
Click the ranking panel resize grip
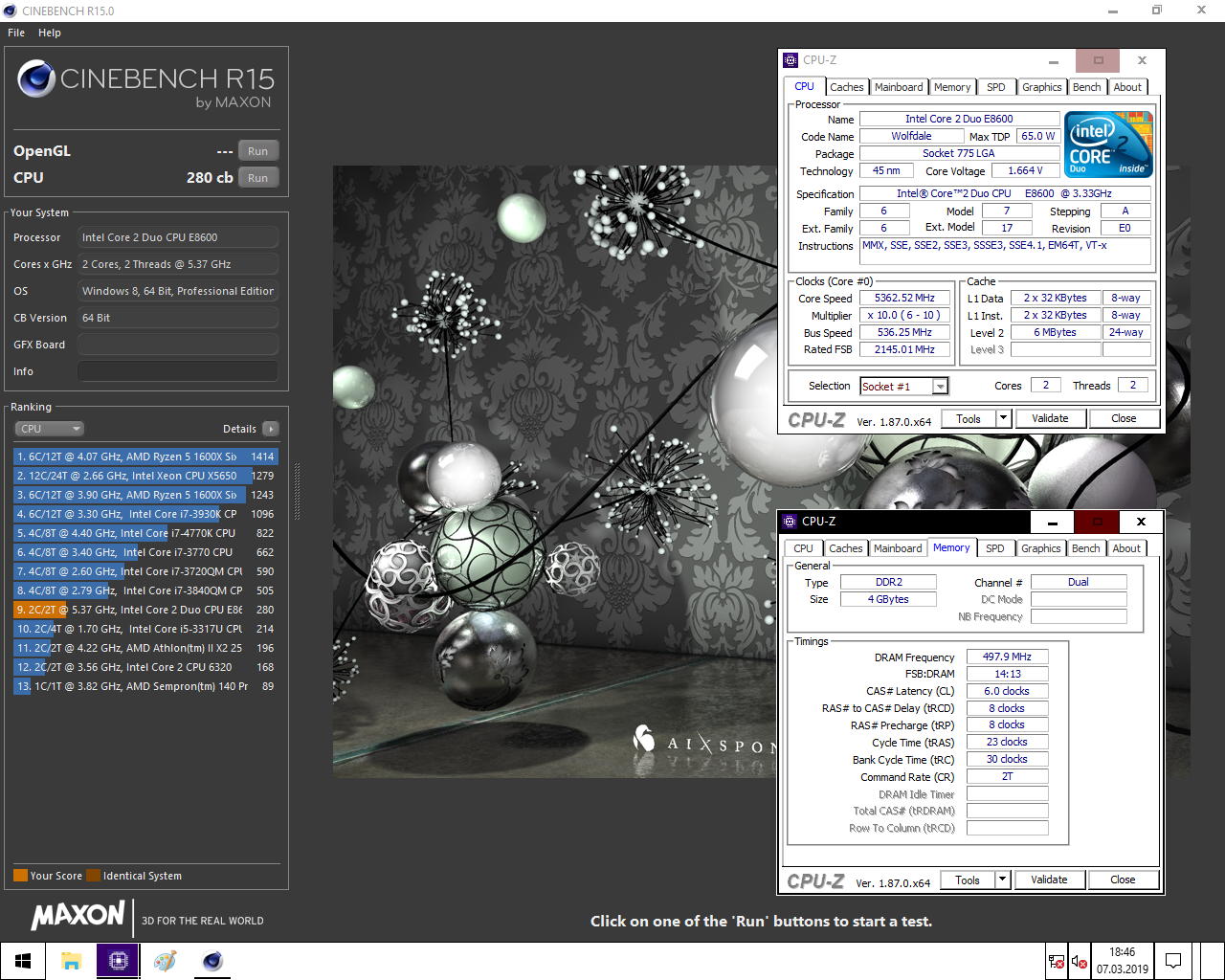pyautogui.click(x=297, y=492)
